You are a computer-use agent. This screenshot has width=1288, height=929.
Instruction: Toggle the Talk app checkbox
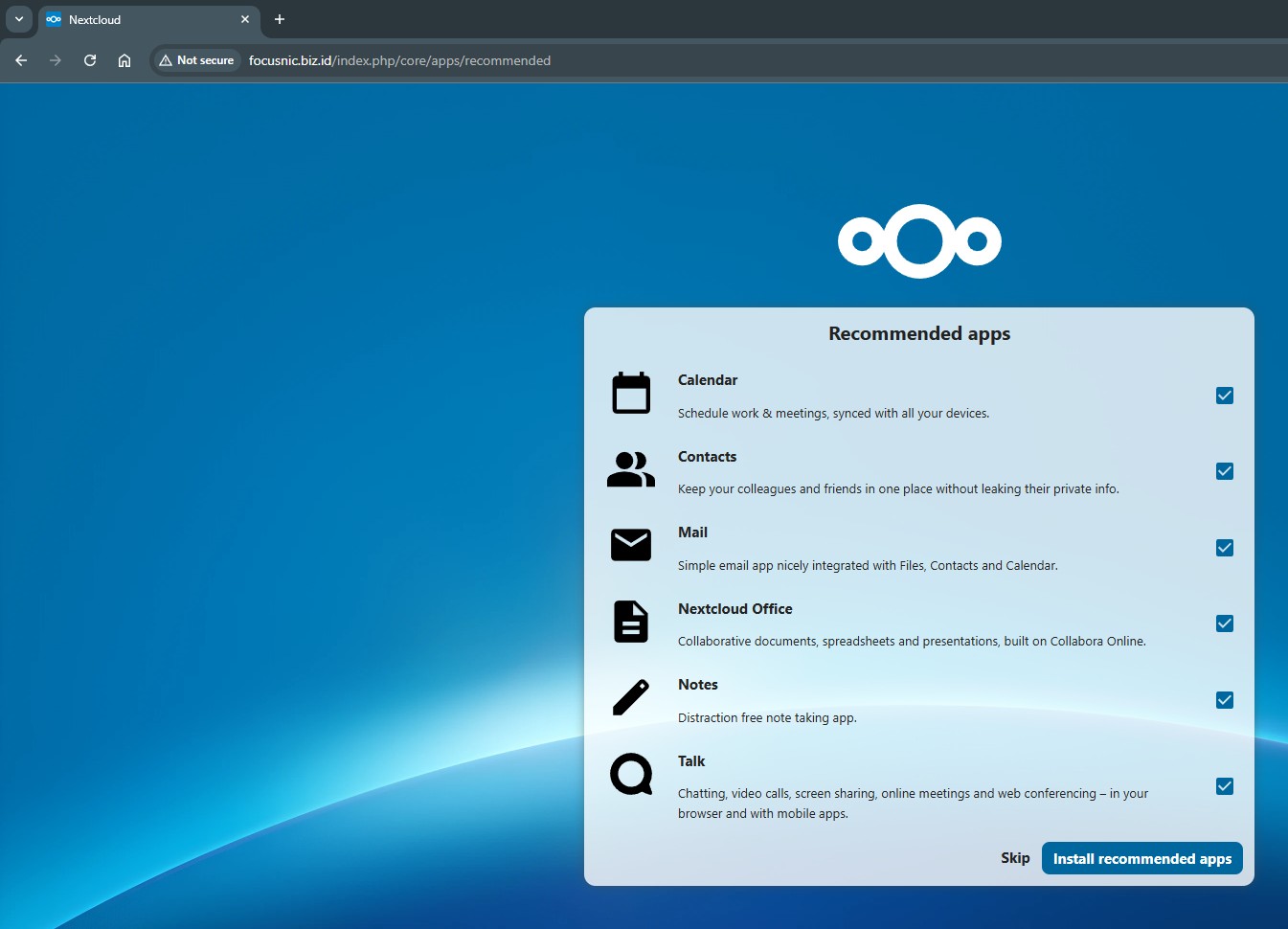tap(1224, 786)
